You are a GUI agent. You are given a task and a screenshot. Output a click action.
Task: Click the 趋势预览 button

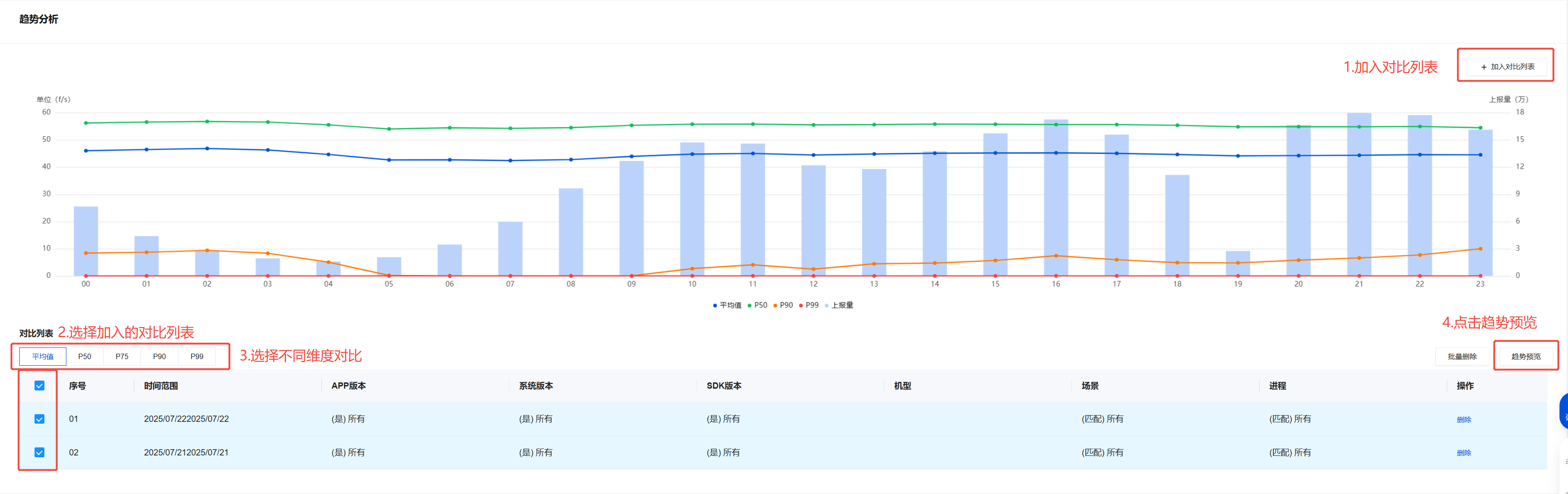(1525, 356)
